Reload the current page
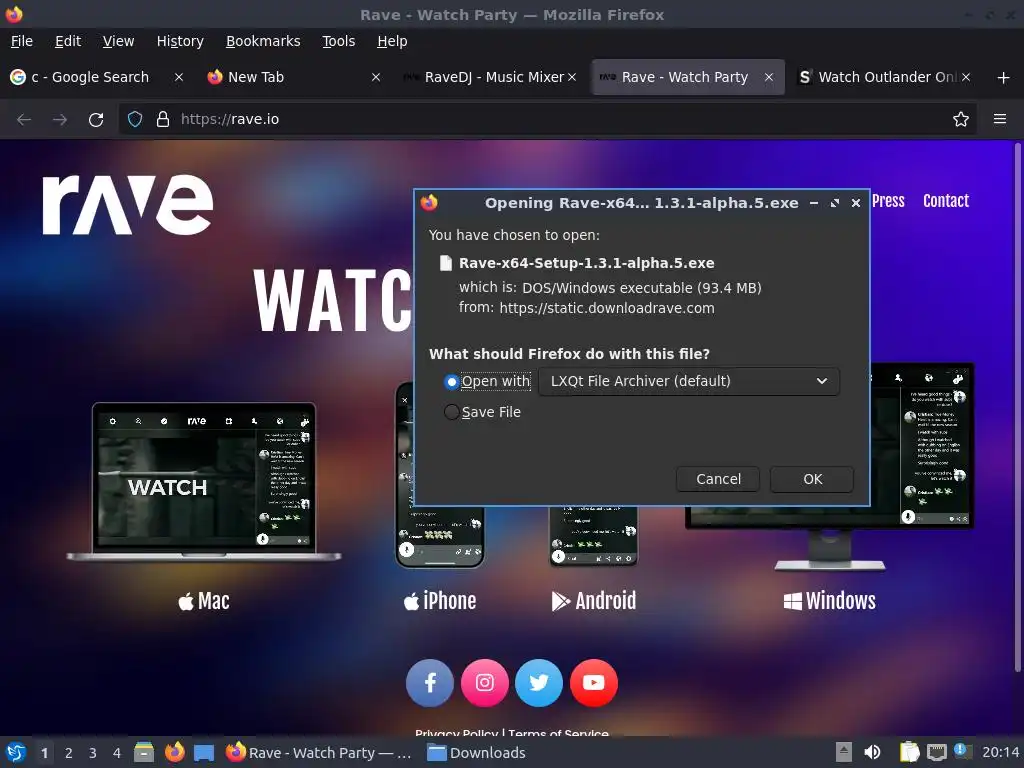 [96, 120]
